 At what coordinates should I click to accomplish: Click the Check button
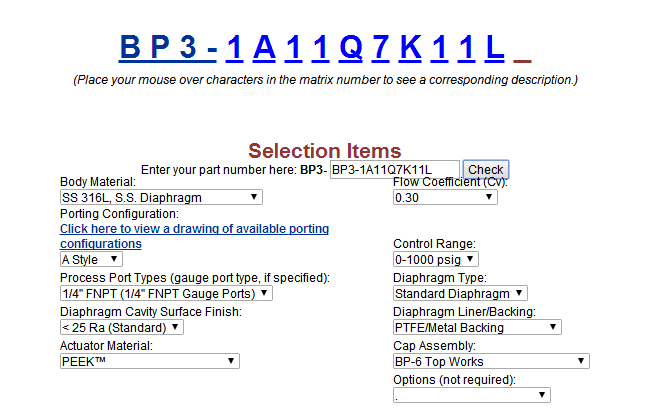click(486, 170)
